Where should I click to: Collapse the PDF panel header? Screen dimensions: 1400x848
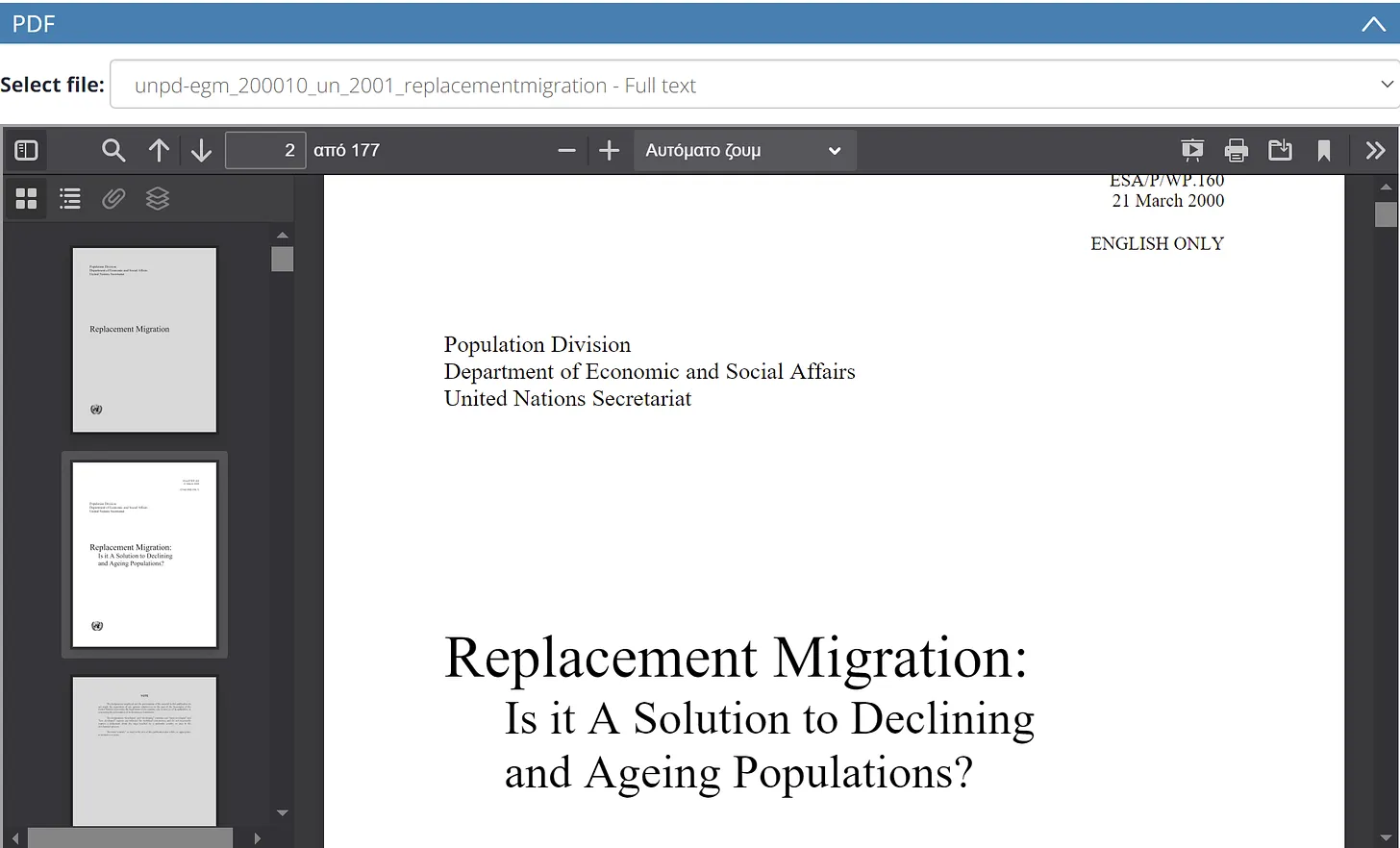click(1373, 24)
